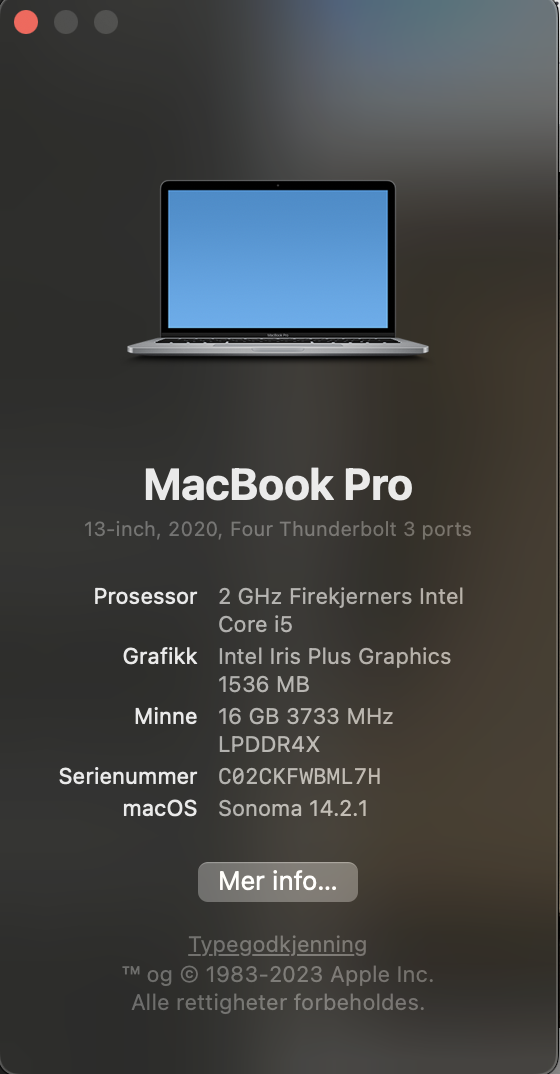Viewport: 560px width, 1074px height.
Task: Select the MacBook Pro title text
Action: click(x=277, y=485)
